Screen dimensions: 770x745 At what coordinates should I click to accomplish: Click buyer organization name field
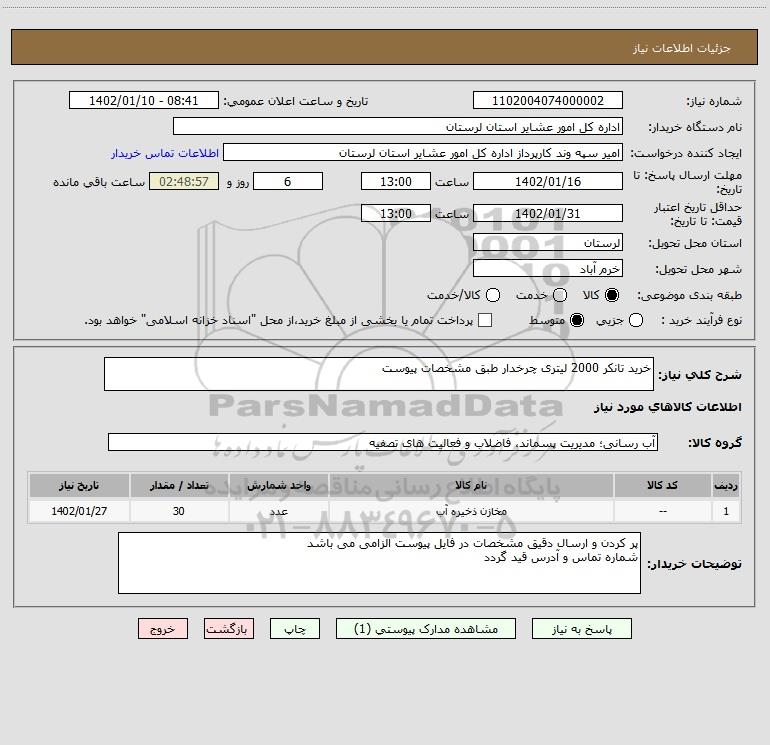point(398,126)
